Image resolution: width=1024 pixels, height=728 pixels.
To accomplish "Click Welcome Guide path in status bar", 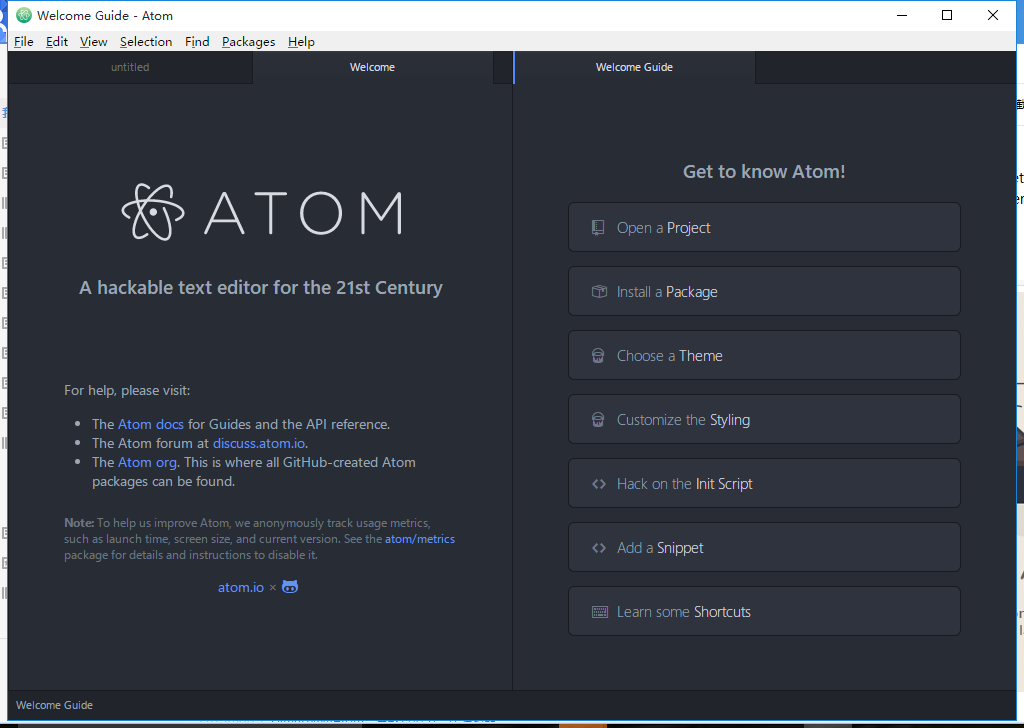I will pos(54,705).
